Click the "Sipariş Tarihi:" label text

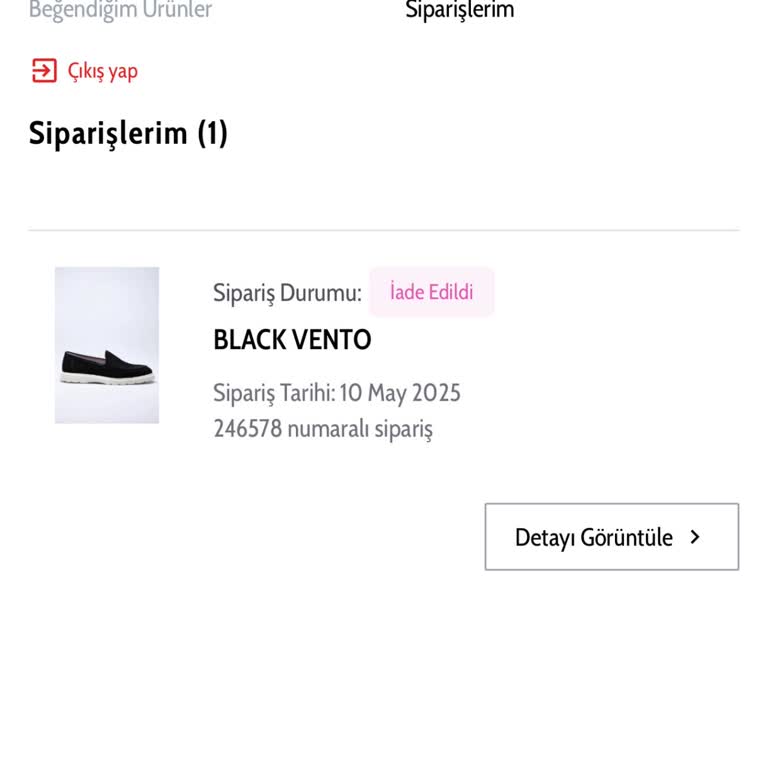[x=273, y=393]
